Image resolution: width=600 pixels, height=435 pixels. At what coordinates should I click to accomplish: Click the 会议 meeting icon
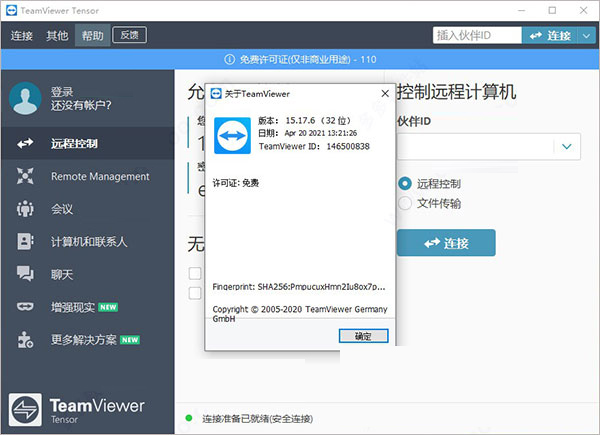(x=25, y=209)
